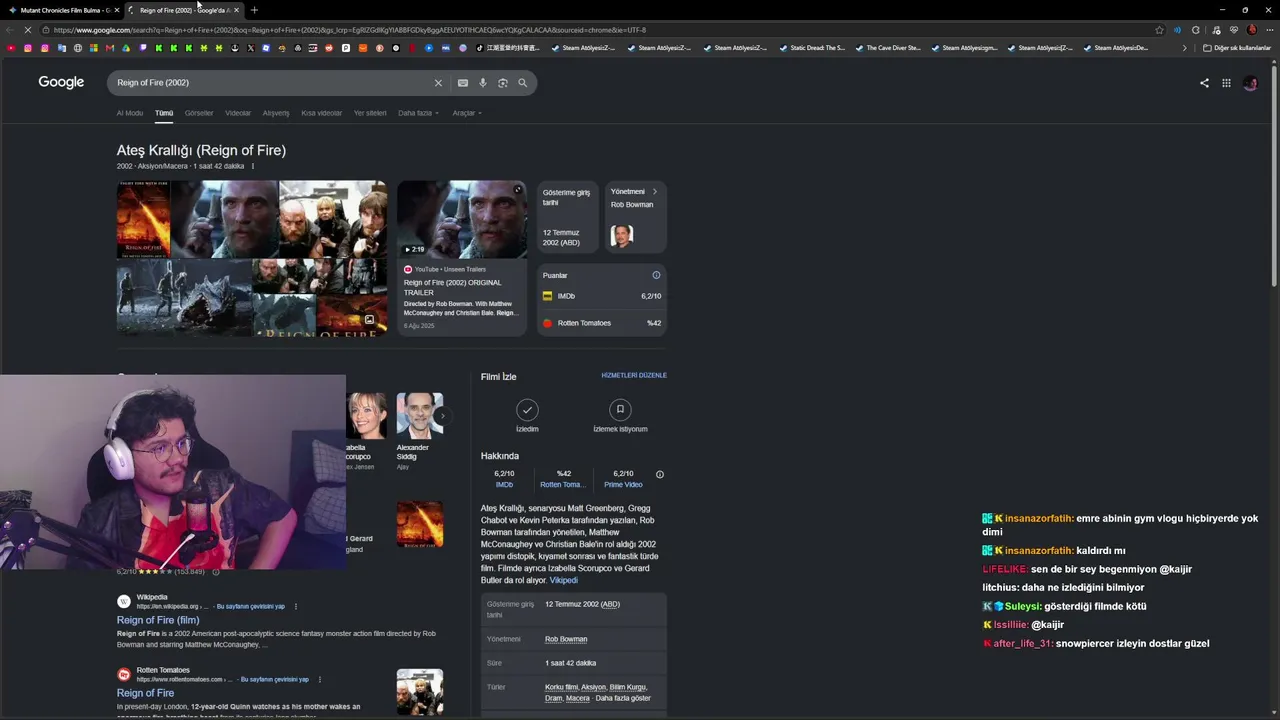
Task: Open the 'Yer siteleri' tab
Action: [370, 113]
